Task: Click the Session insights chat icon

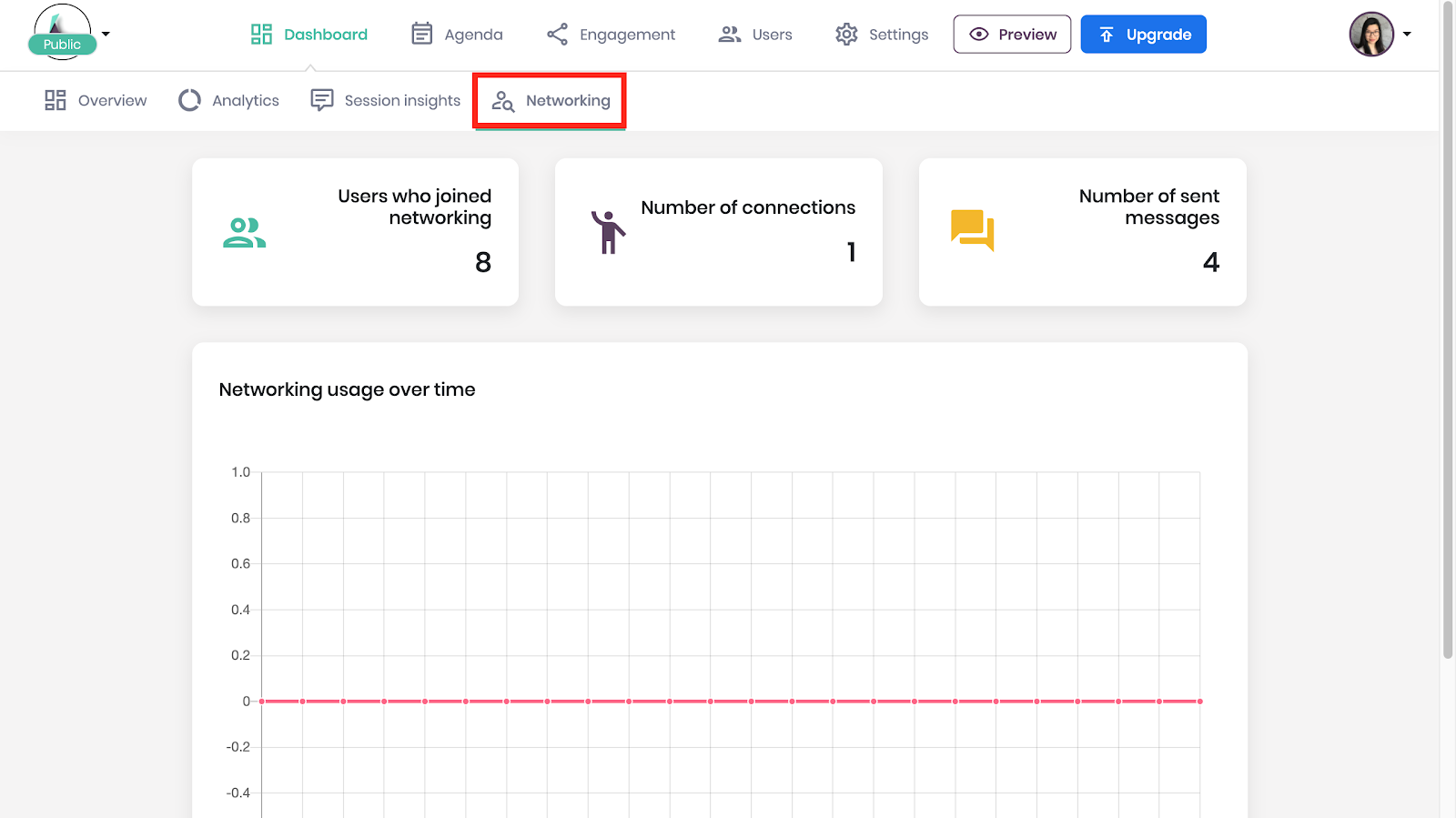Action: tap(322, 100)
